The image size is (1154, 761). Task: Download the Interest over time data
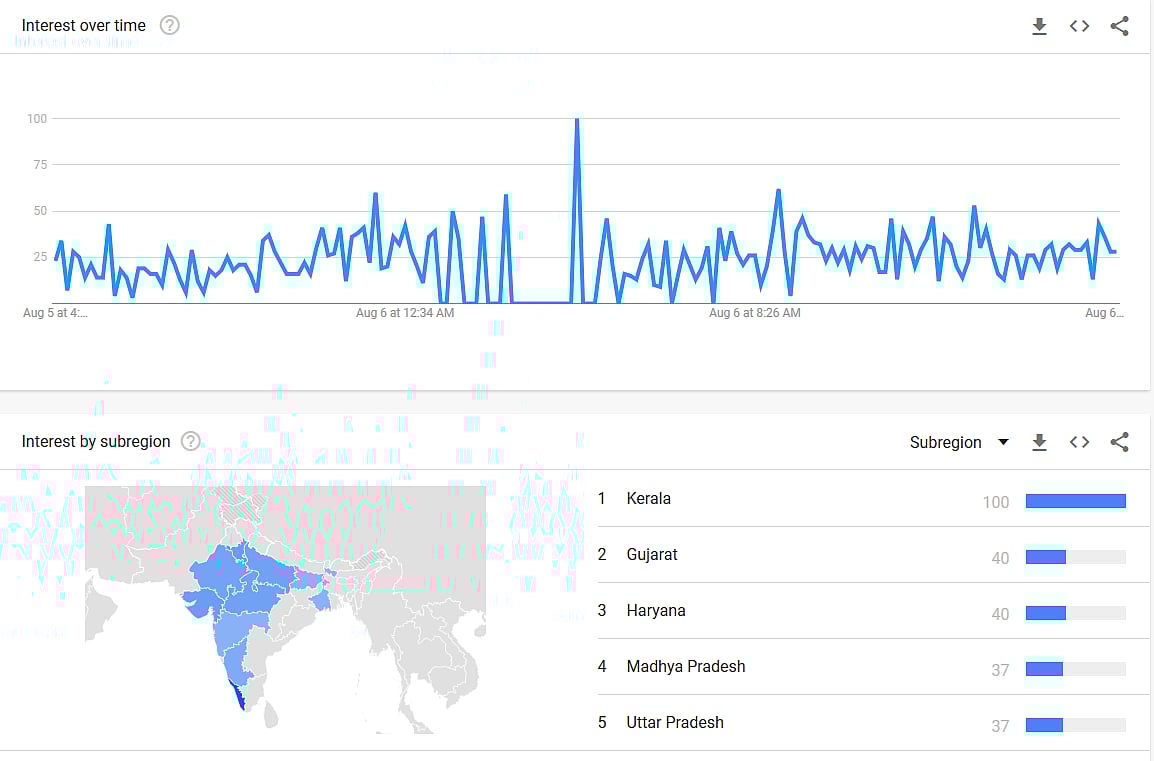point(1039,27)
